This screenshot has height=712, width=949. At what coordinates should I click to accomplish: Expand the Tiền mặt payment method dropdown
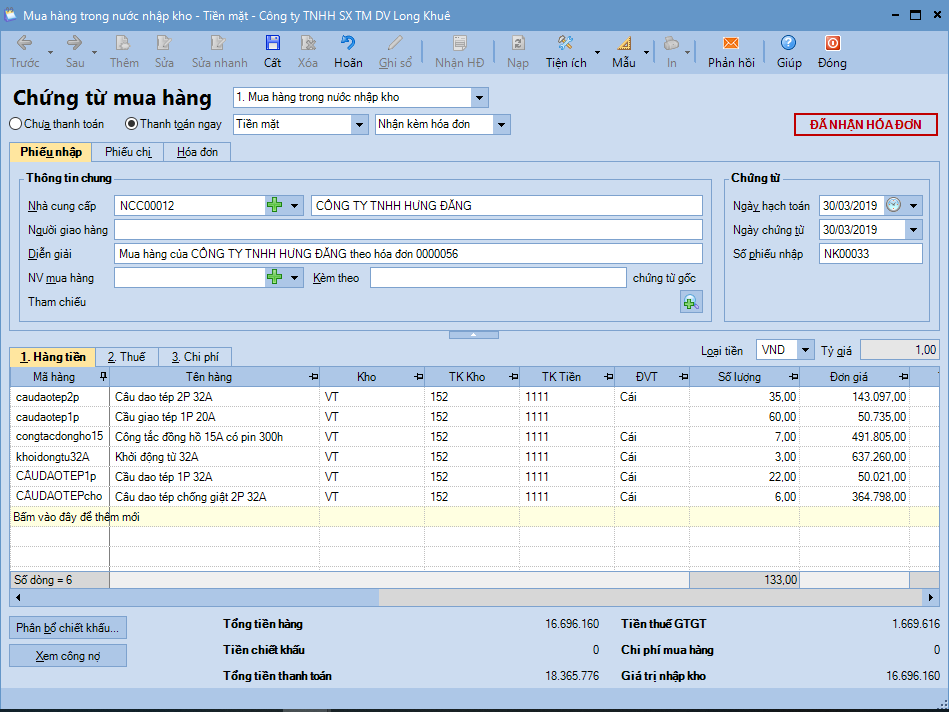[x=359, y=125]
